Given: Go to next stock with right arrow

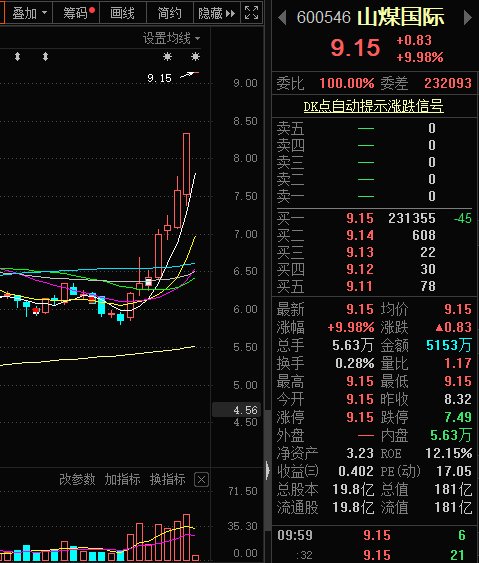Looking at the screenshot, I should [x=468, y=18].
